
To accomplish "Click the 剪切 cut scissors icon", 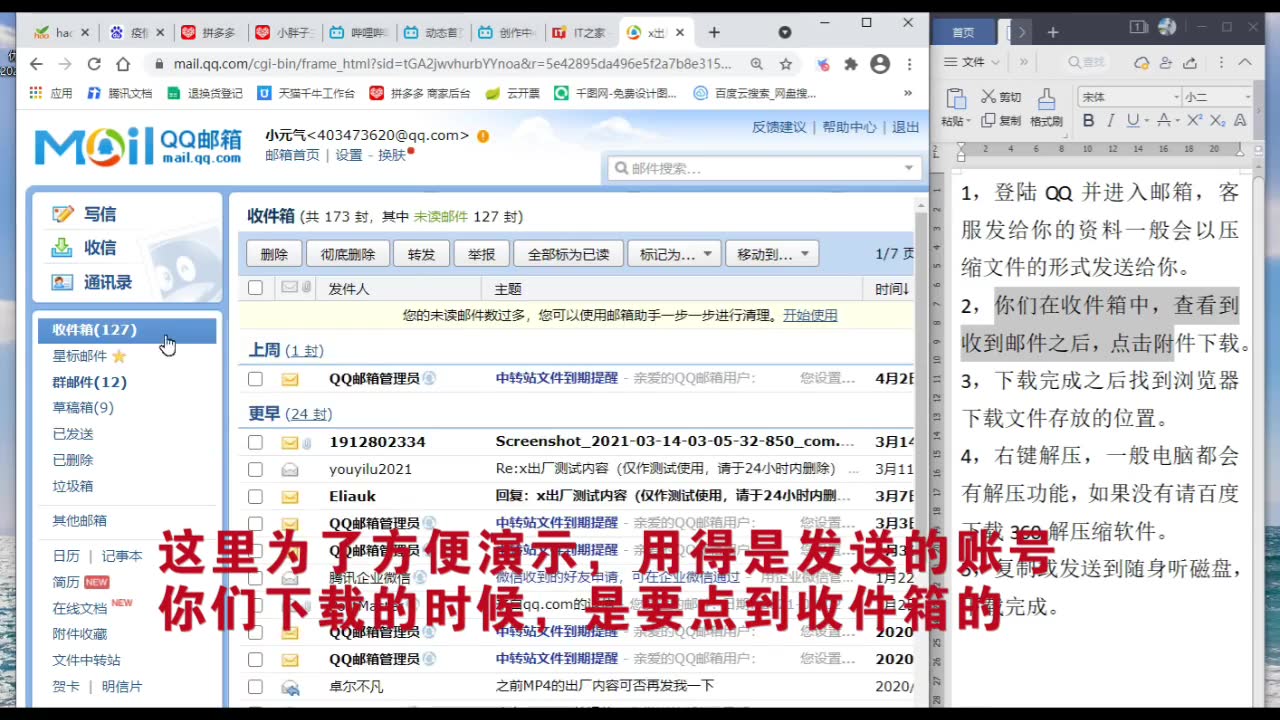I will (x=988, y=96).
